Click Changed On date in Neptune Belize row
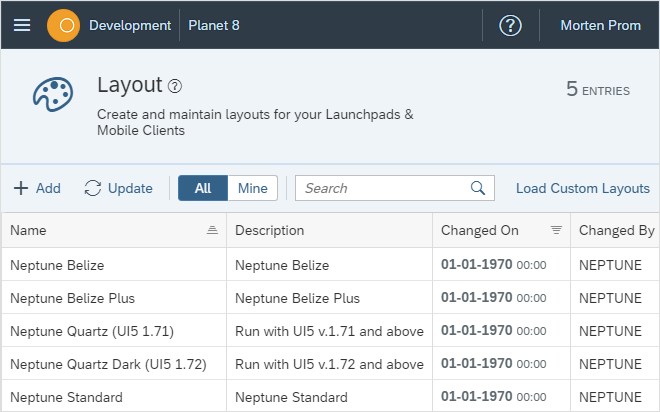The width and height of the screenshot is (660, 412). tap(493, 265)
